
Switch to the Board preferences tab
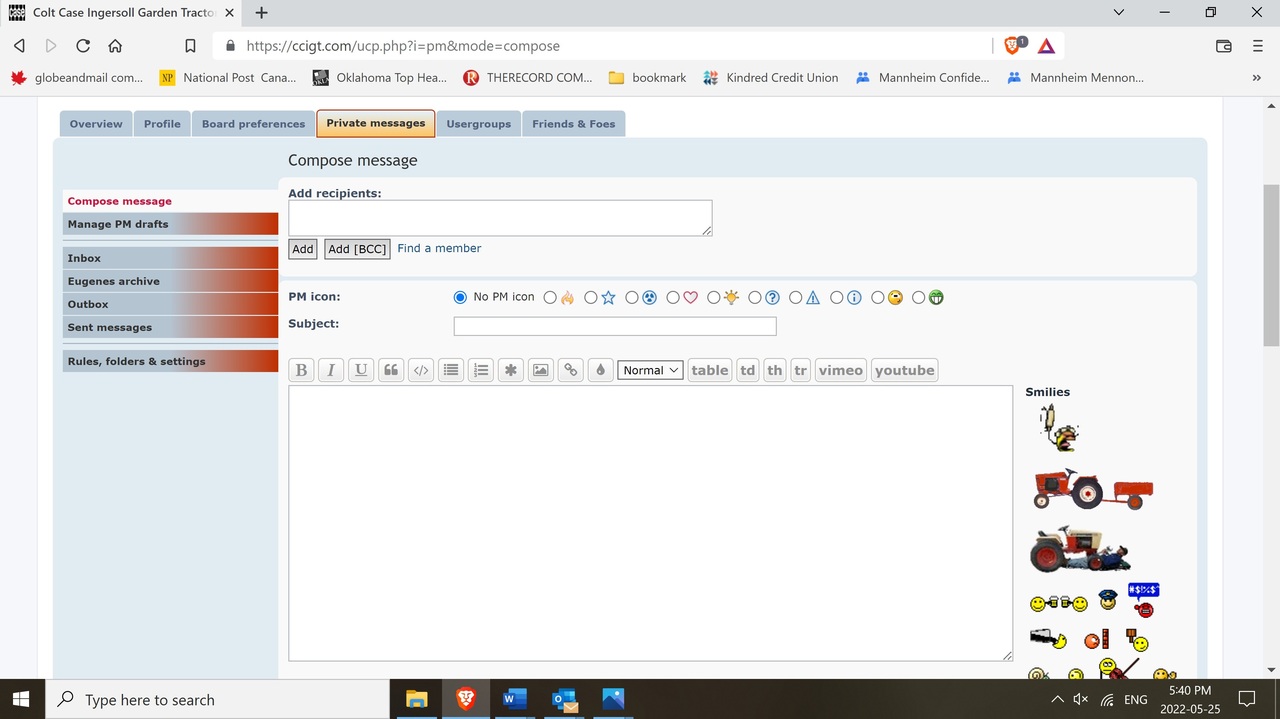[253, 124]
